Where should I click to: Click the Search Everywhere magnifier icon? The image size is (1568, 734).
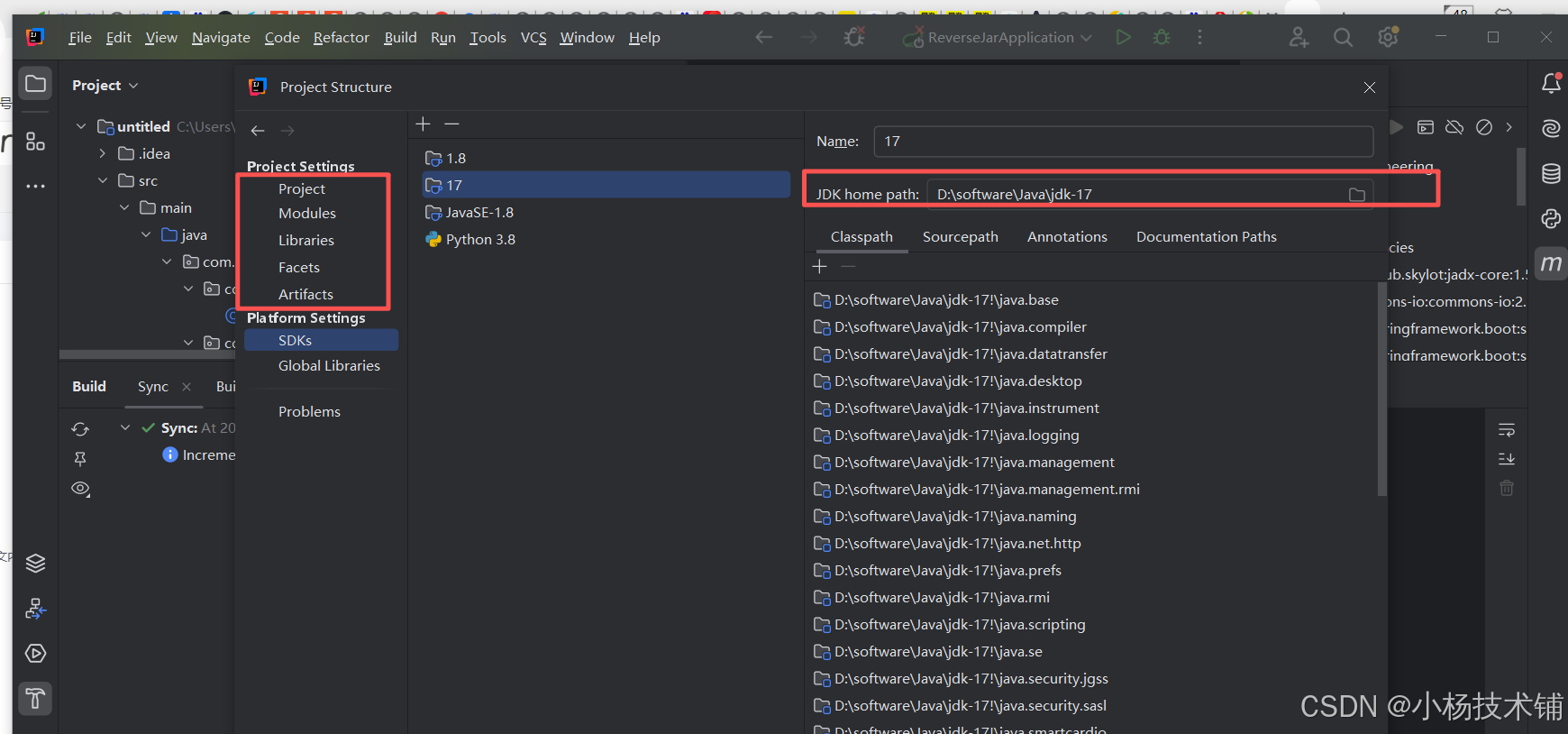point(1343,37)
